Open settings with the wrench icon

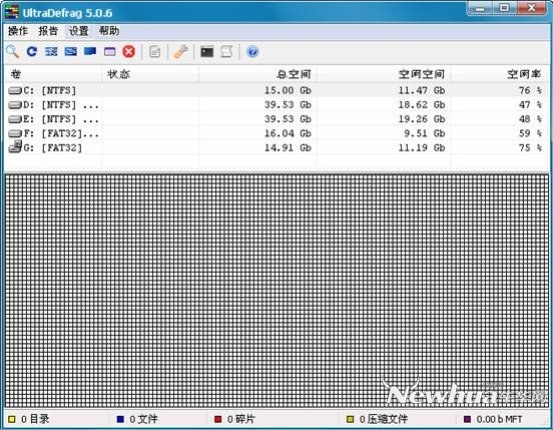[x=181, y=52]
